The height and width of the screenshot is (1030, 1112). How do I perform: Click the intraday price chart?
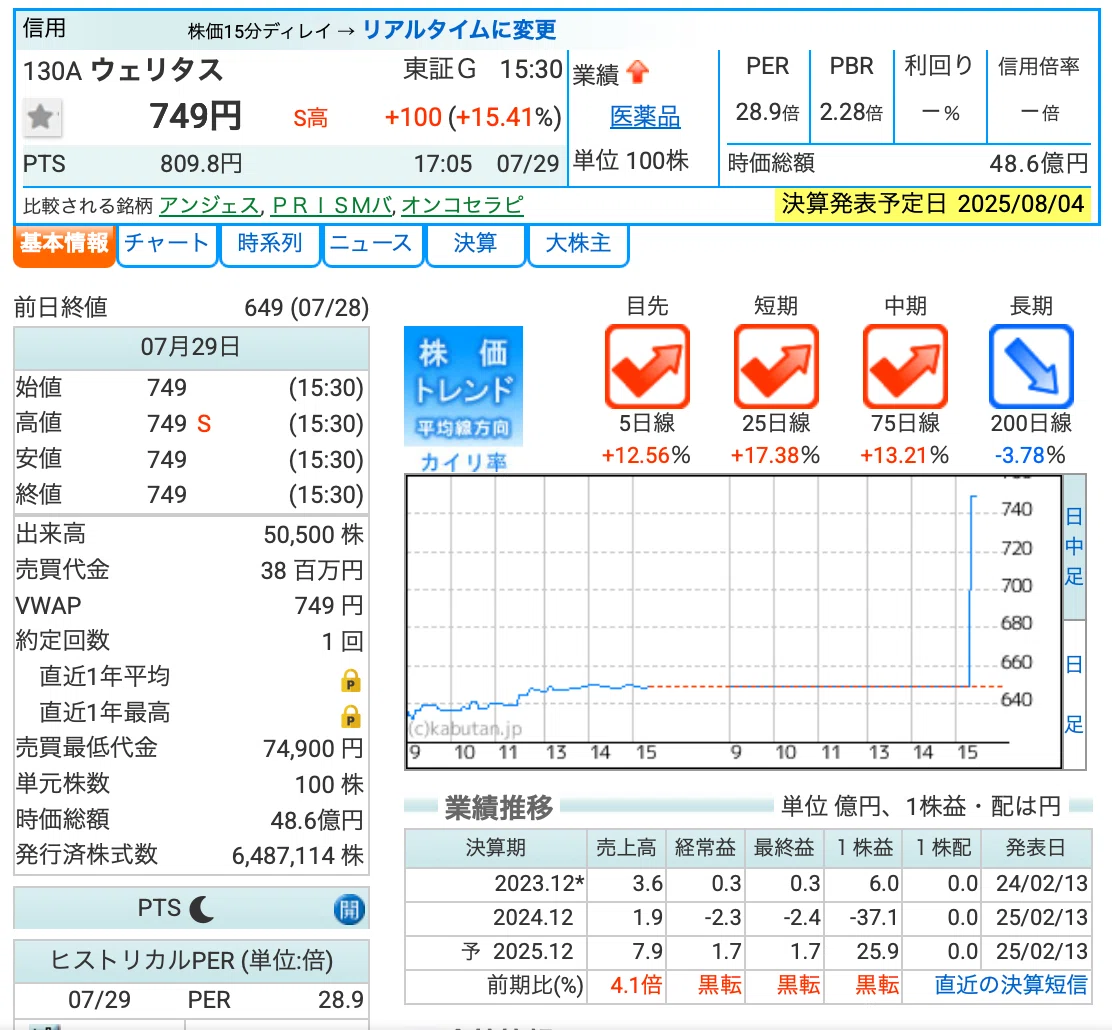[733, 621]
